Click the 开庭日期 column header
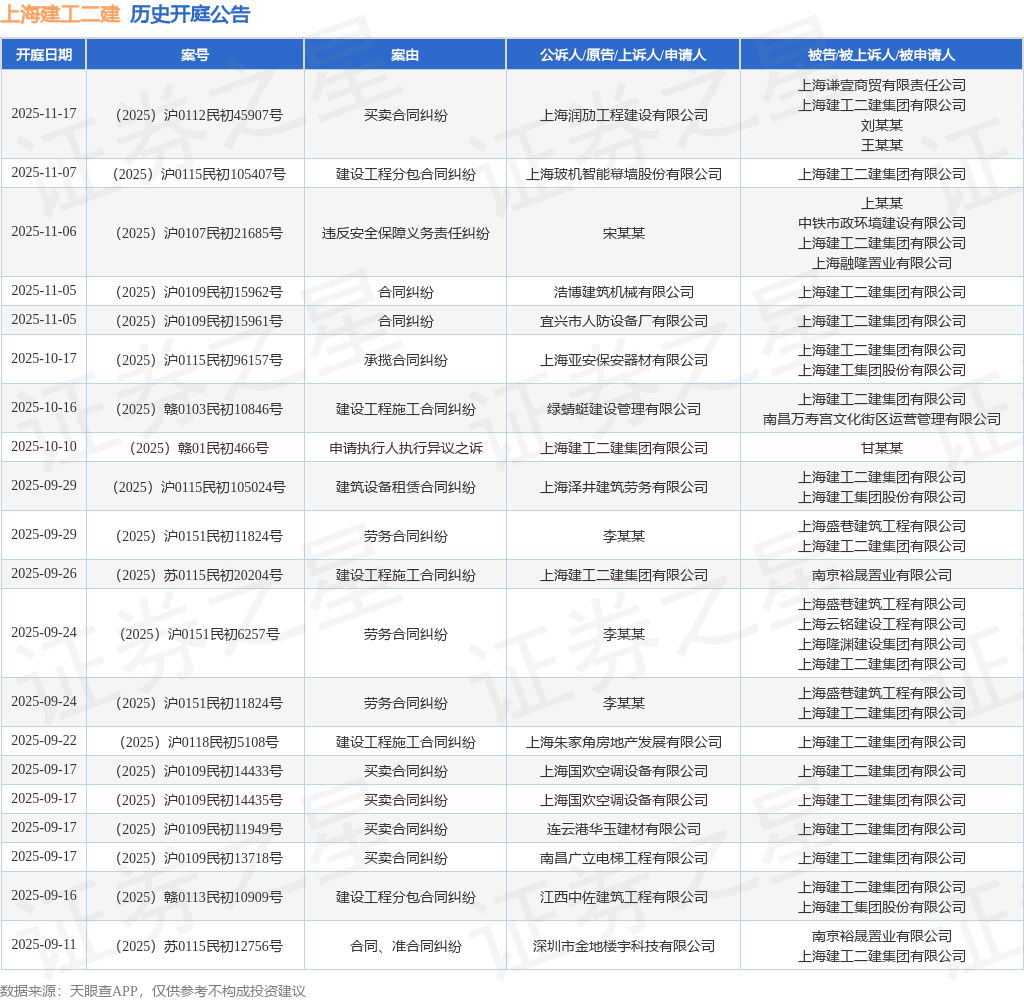 [44, 55]
